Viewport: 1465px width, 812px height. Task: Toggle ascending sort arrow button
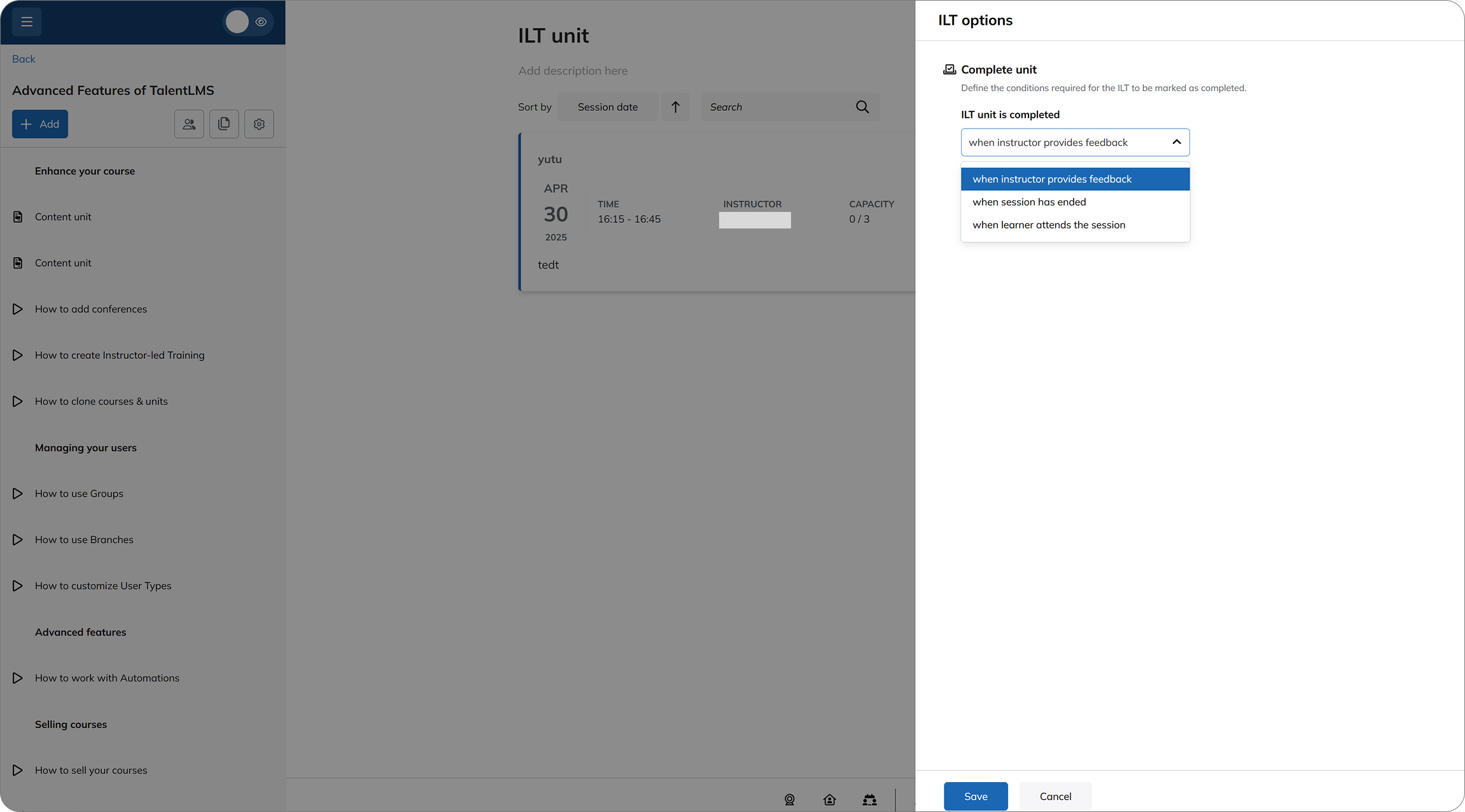(675, 107)
